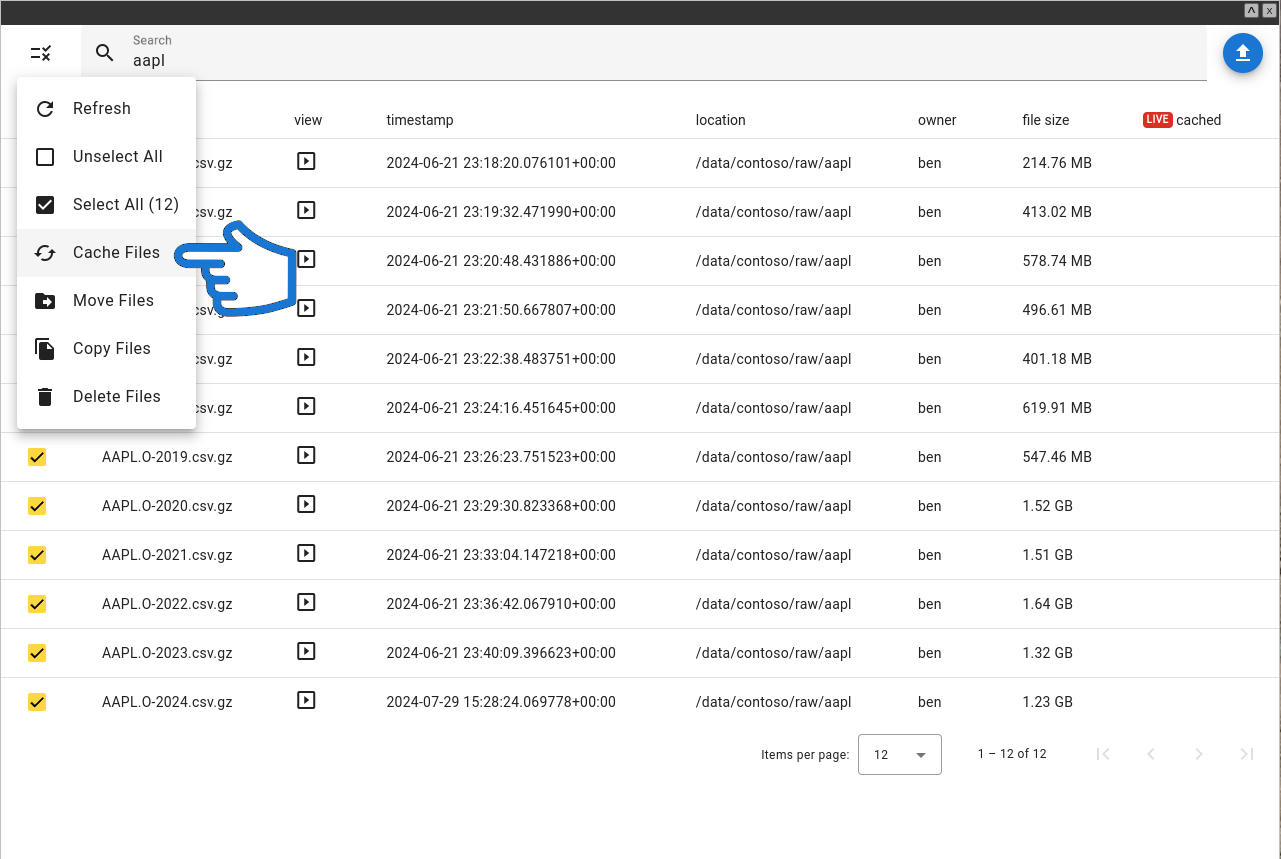Preview the file with 214.76 MB size
The height and width of the screenshot is (859, 1281).
[x=306, y=161]
